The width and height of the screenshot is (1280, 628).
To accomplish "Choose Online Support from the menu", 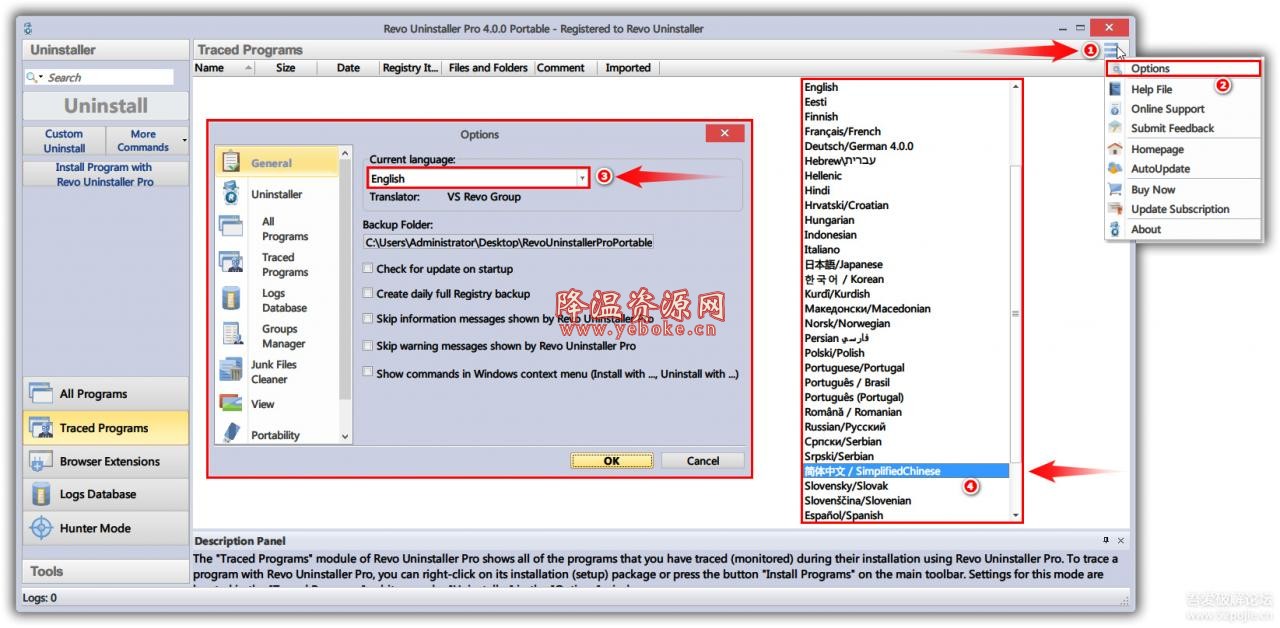I will tap(1184, 109).
